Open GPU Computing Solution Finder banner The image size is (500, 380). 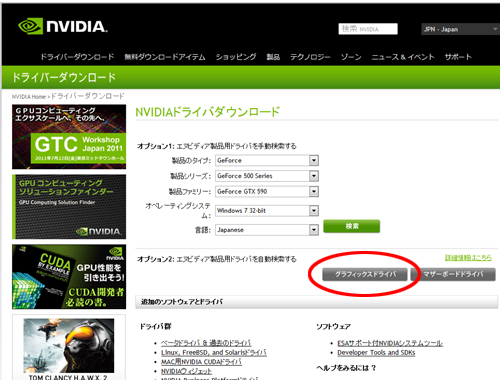(69, 207)
